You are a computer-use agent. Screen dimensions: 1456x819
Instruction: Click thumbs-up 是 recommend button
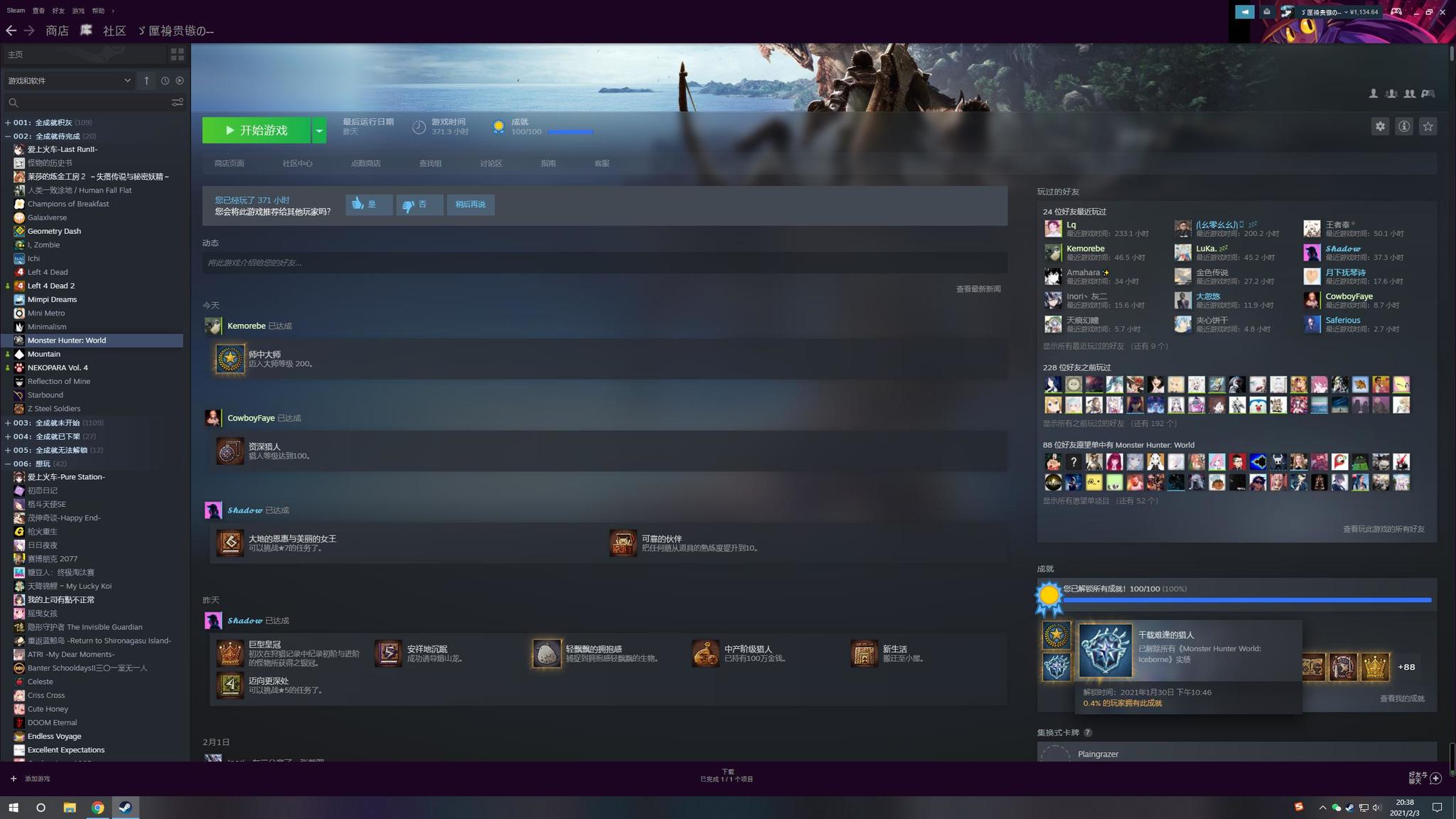pos(368,205)
